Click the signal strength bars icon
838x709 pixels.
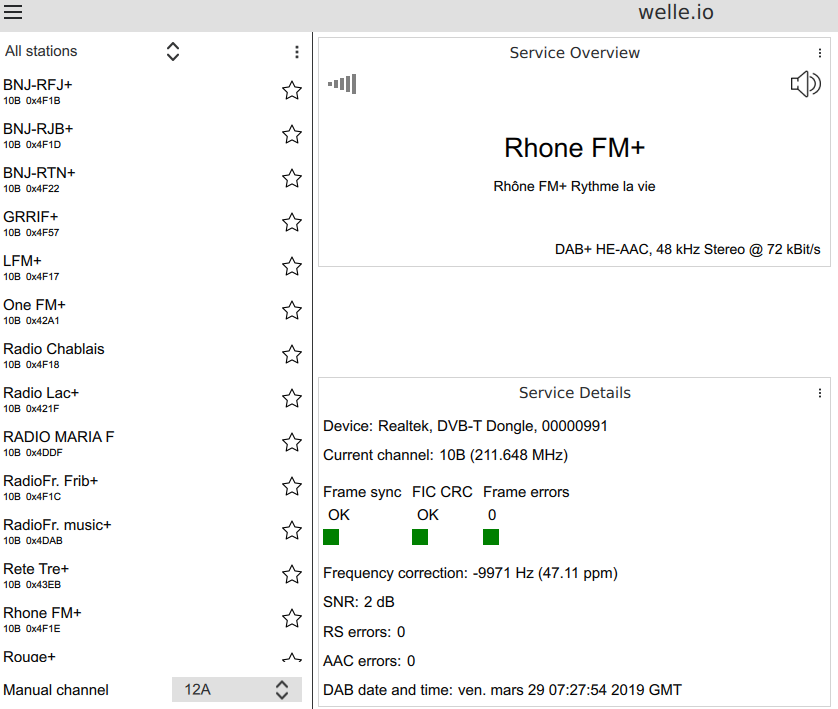342,84
